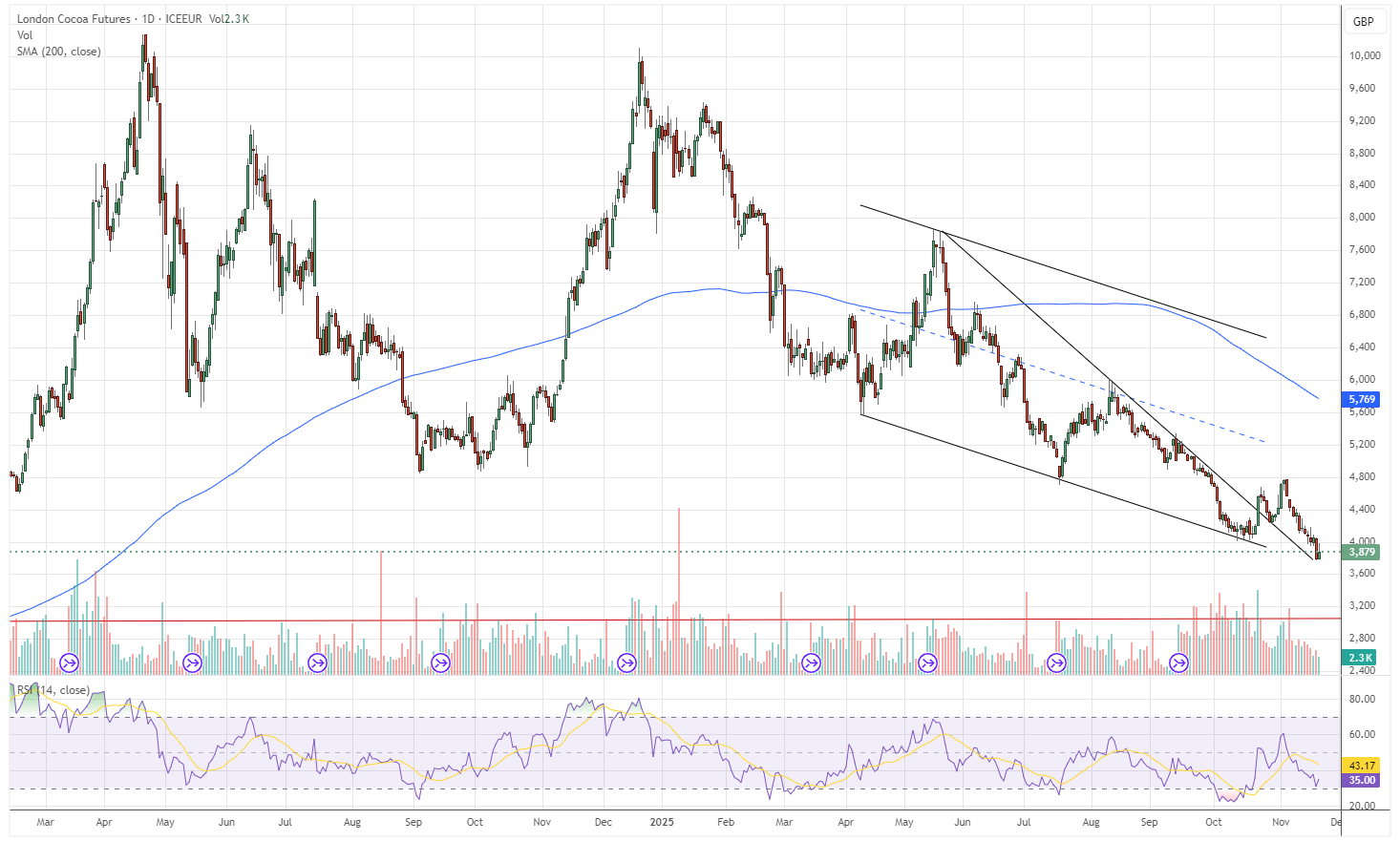This screenshot has width=1400, height=841.
Task: Select the rollover arrow icon under May 2024 volume
Action: (x=191, y=662)
